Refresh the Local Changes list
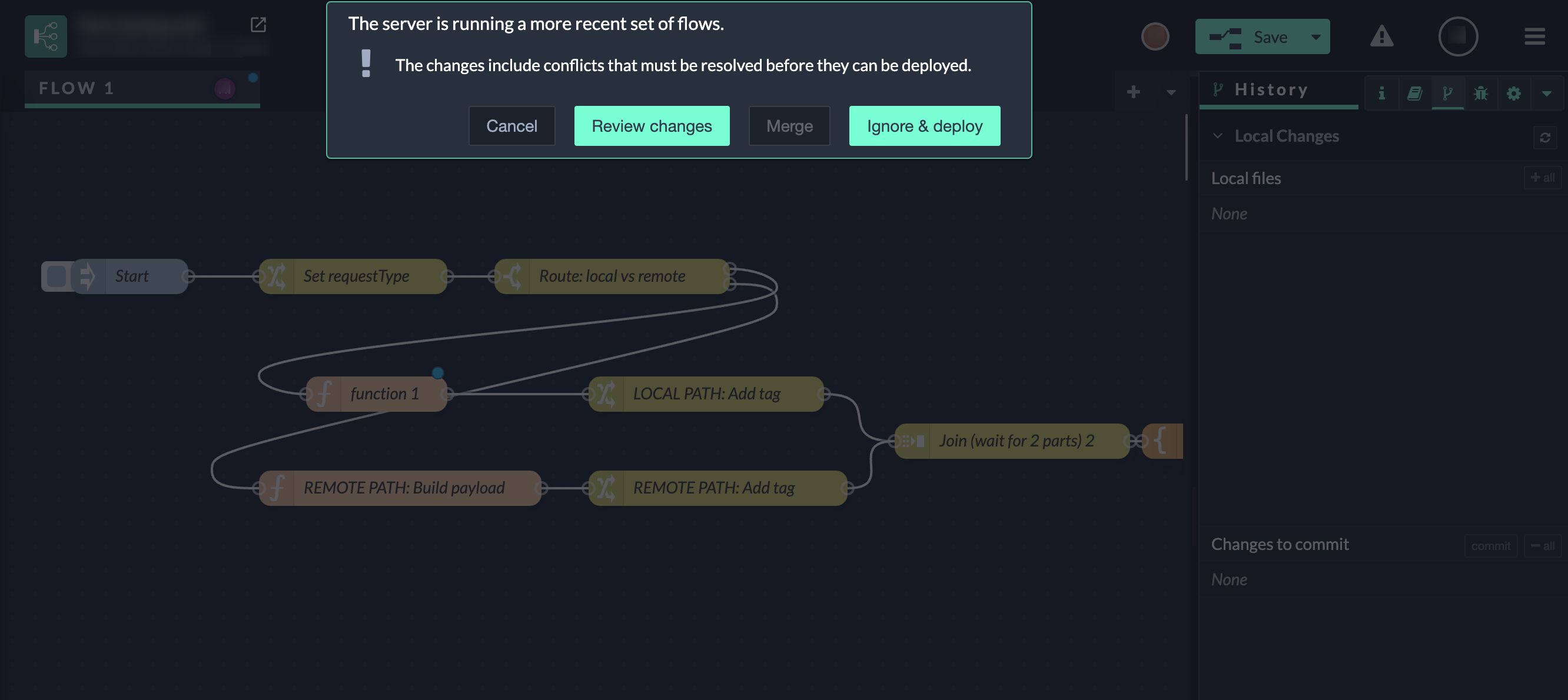 click(x=1544, y=138)
